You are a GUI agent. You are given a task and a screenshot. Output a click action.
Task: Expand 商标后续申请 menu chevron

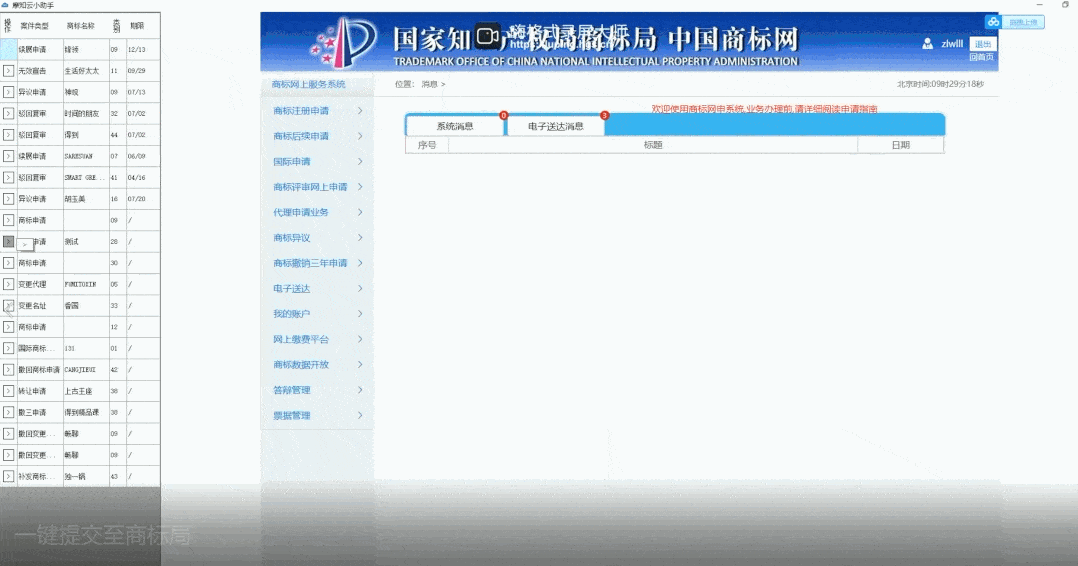click(x=360, y=136)
